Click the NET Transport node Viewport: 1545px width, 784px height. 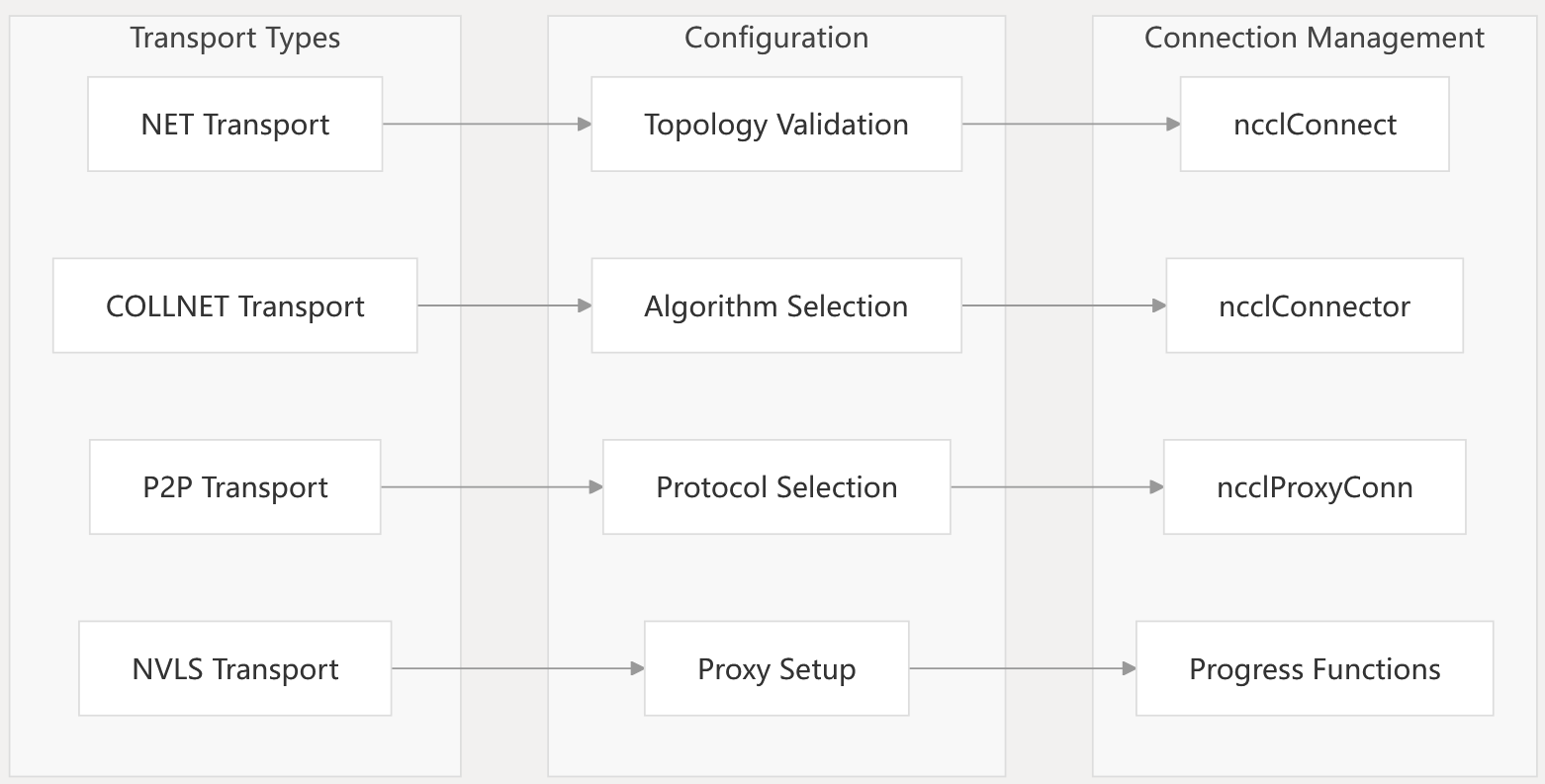[235, 125]
